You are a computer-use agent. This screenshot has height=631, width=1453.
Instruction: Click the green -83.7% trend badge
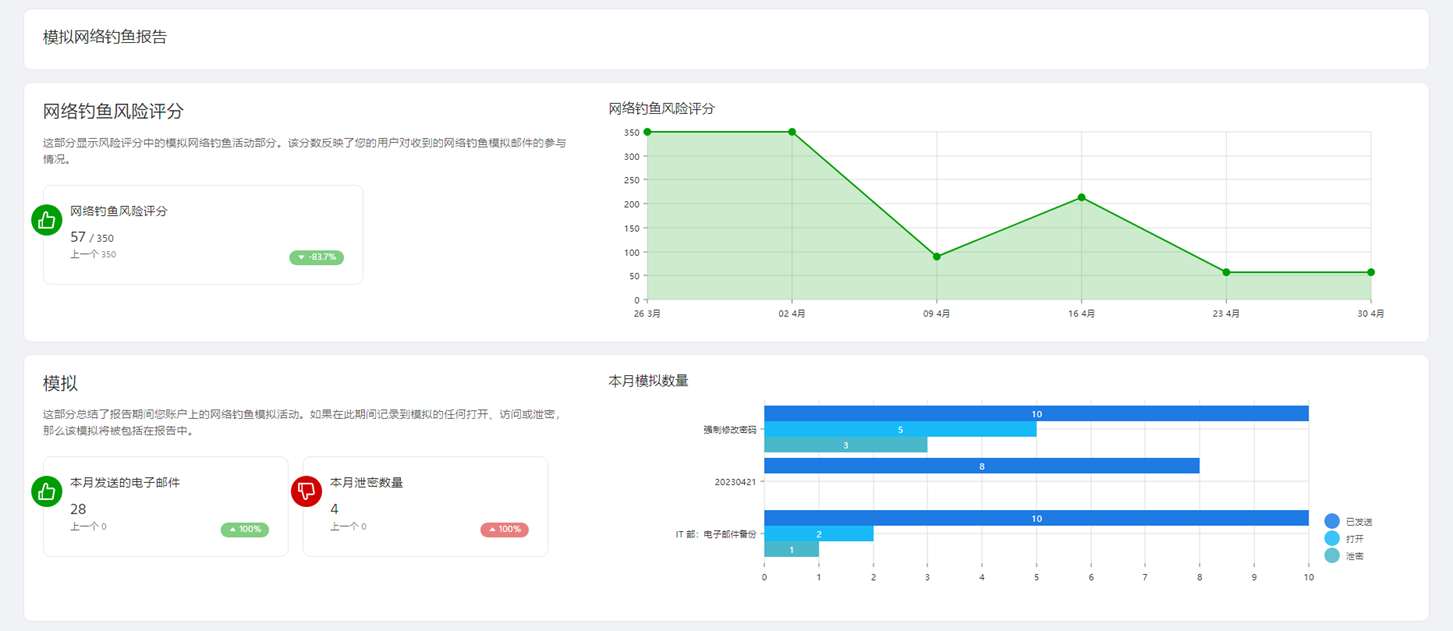(x=316, y=258)
